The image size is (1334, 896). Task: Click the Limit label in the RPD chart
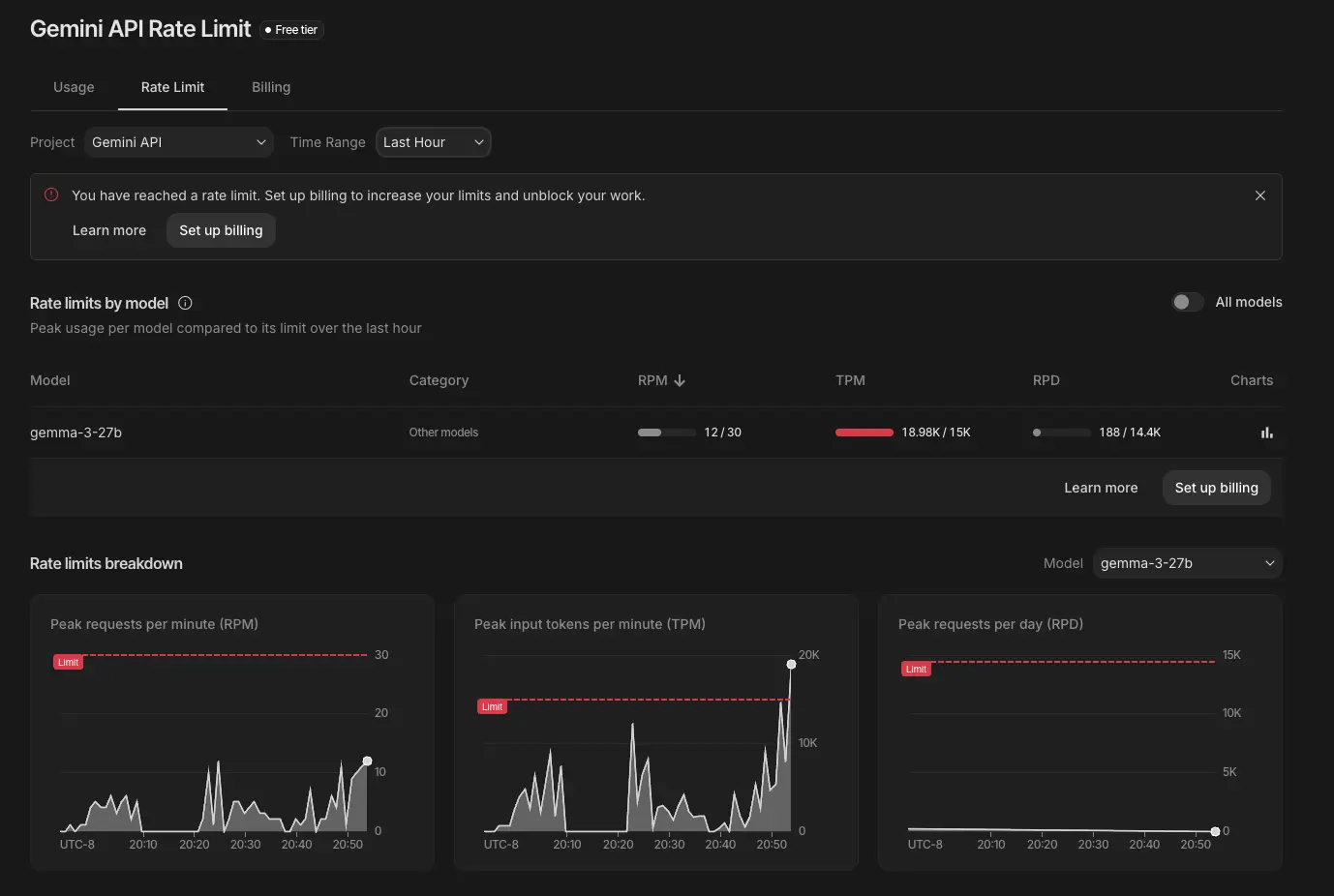[x=916, y=669]
